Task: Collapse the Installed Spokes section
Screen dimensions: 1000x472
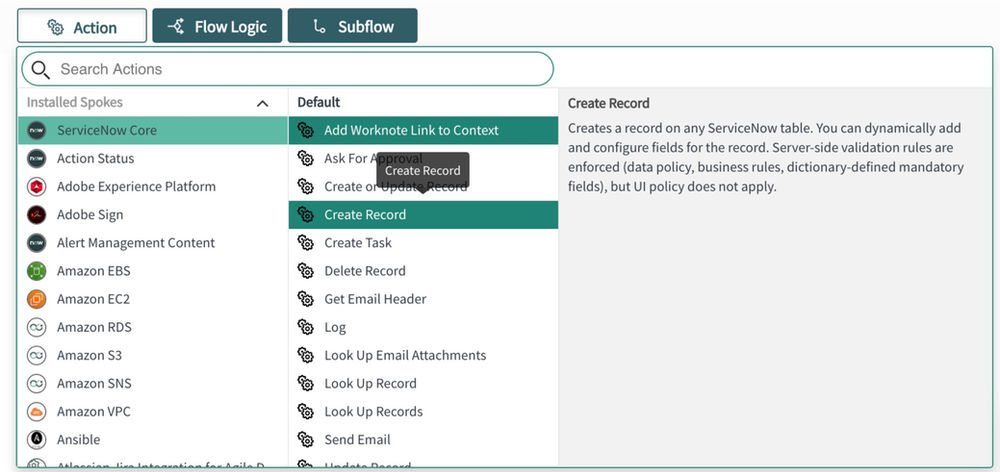Action: pos(262,103)
